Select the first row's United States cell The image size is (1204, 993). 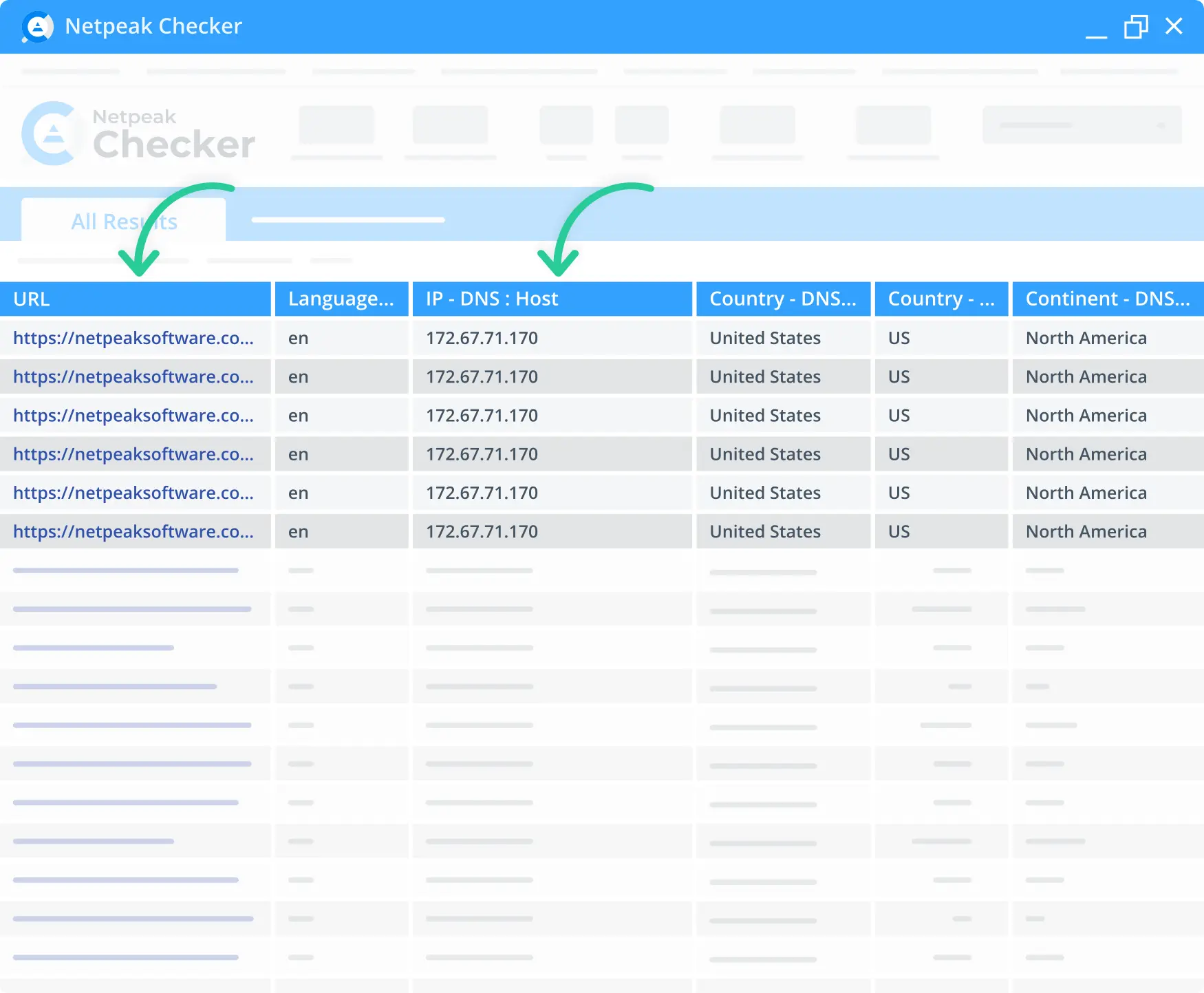(784, 338)
